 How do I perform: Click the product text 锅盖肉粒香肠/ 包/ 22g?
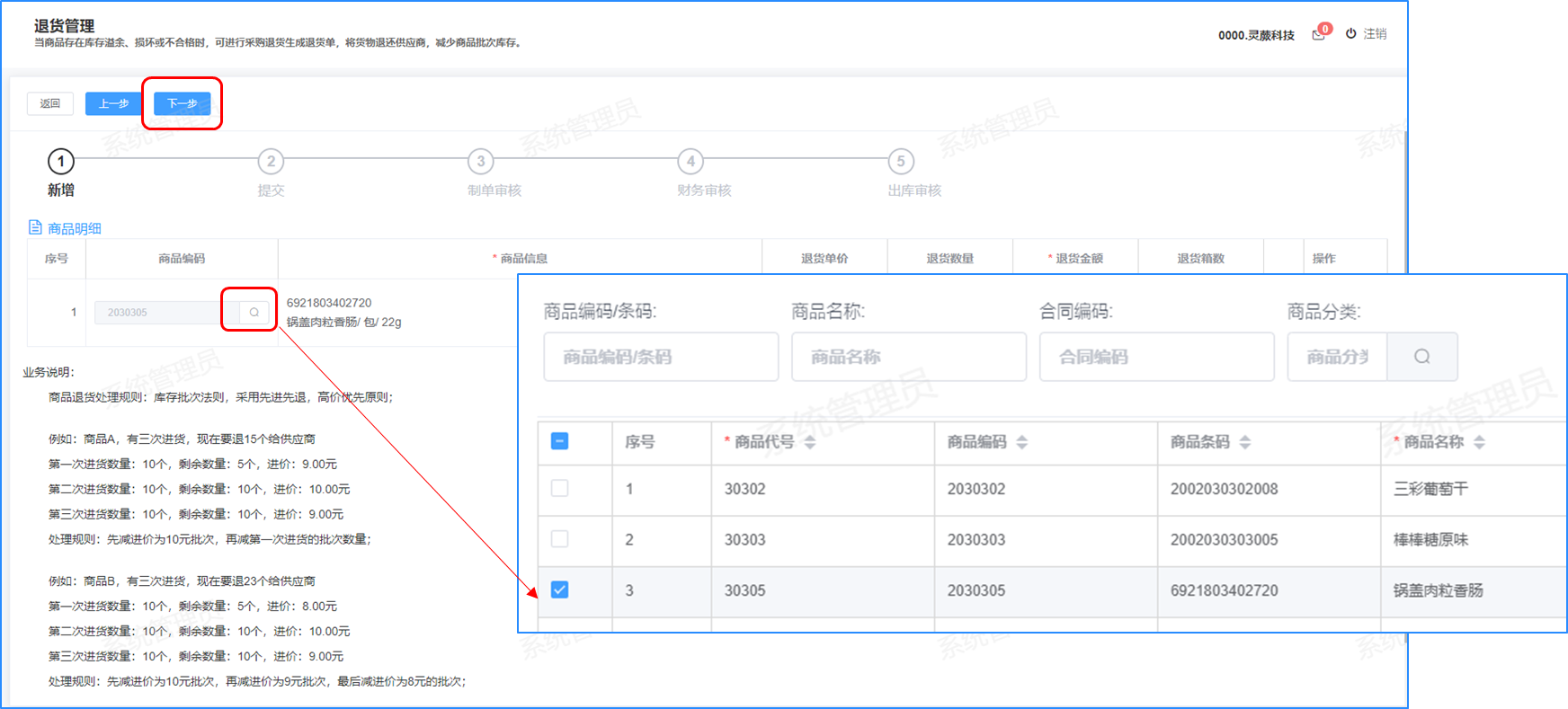pos(344,322)
